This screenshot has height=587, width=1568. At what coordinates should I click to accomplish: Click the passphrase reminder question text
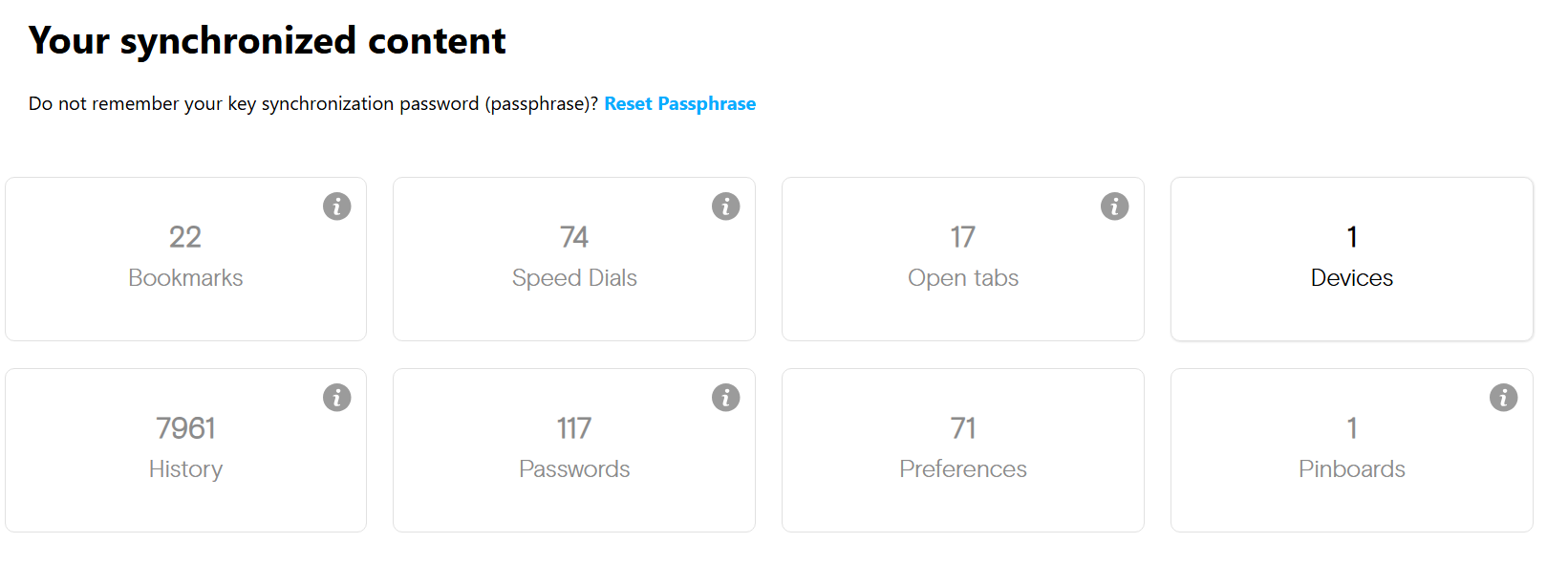tap(312, 104)
